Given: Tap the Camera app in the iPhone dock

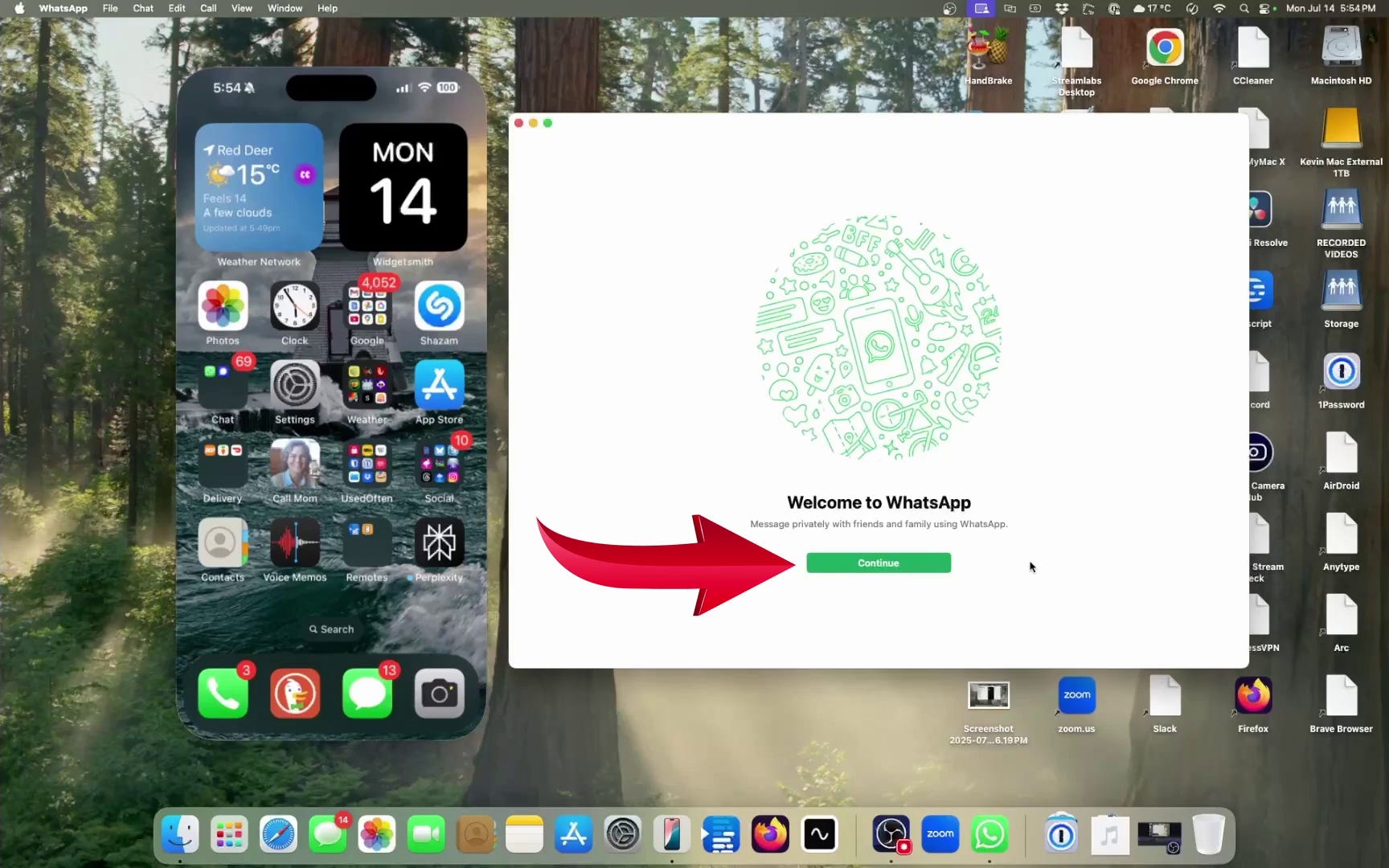Looking at the screenshot, I should point(440,693).
